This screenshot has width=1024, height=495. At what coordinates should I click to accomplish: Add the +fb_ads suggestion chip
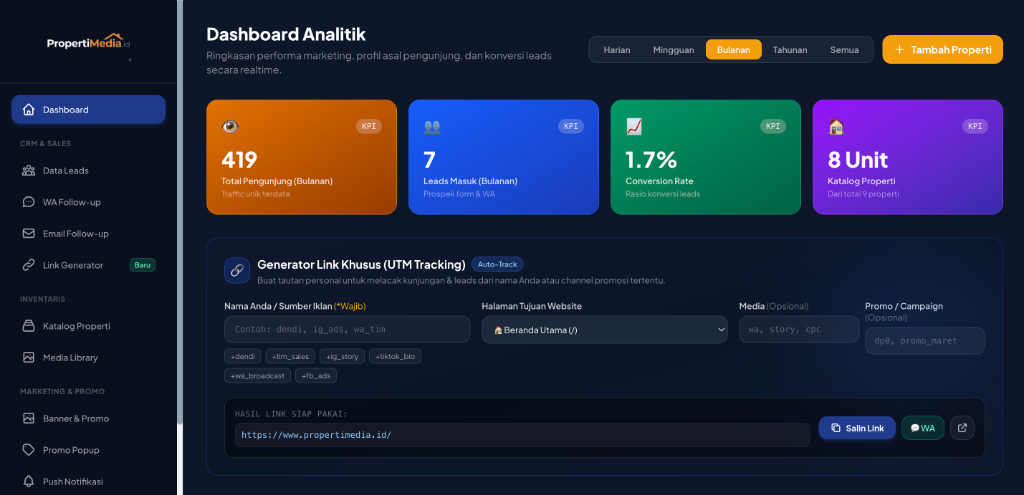(316, 375)
